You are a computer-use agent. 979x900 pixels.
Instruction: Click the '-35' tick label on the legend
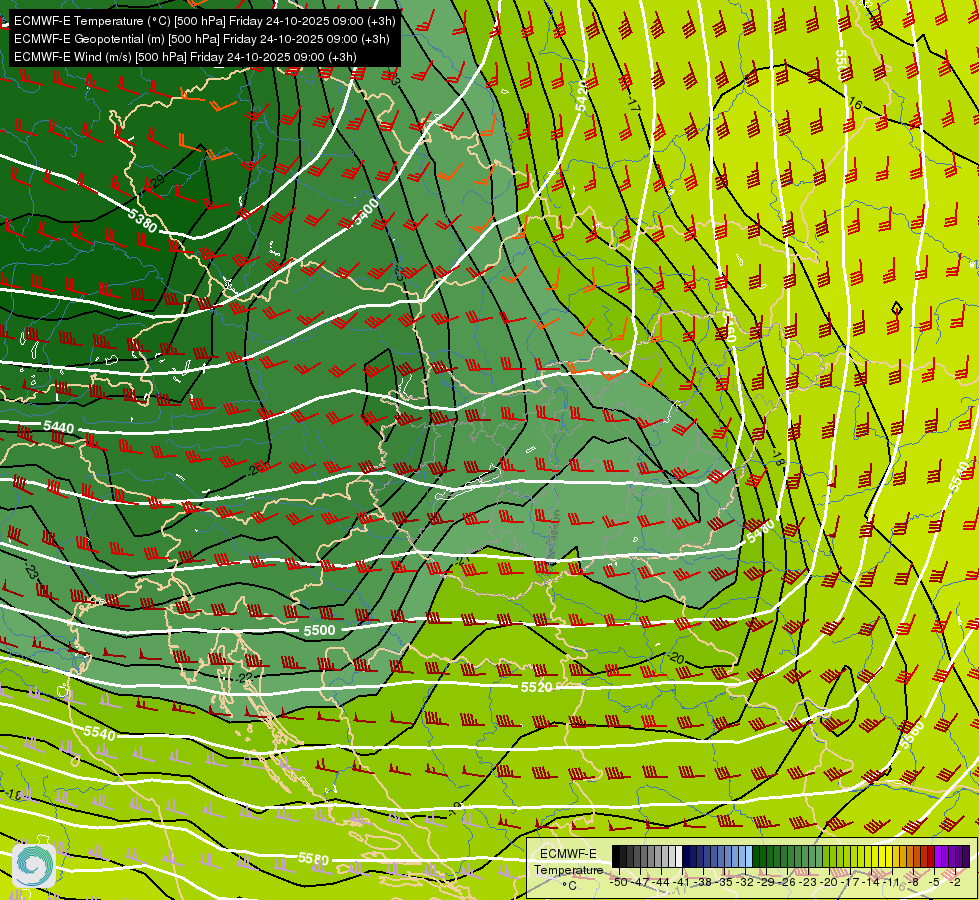click(x=724, y=883)
